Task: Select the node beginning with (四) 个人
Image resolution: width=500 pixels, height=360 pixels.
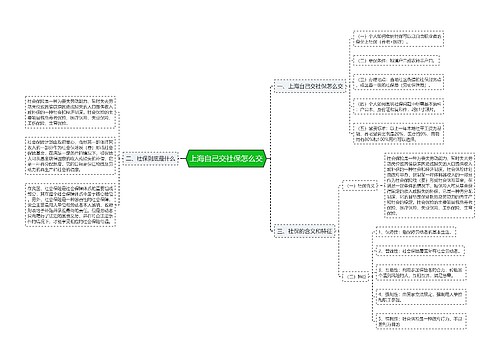Action: click(x=398, y=106)
